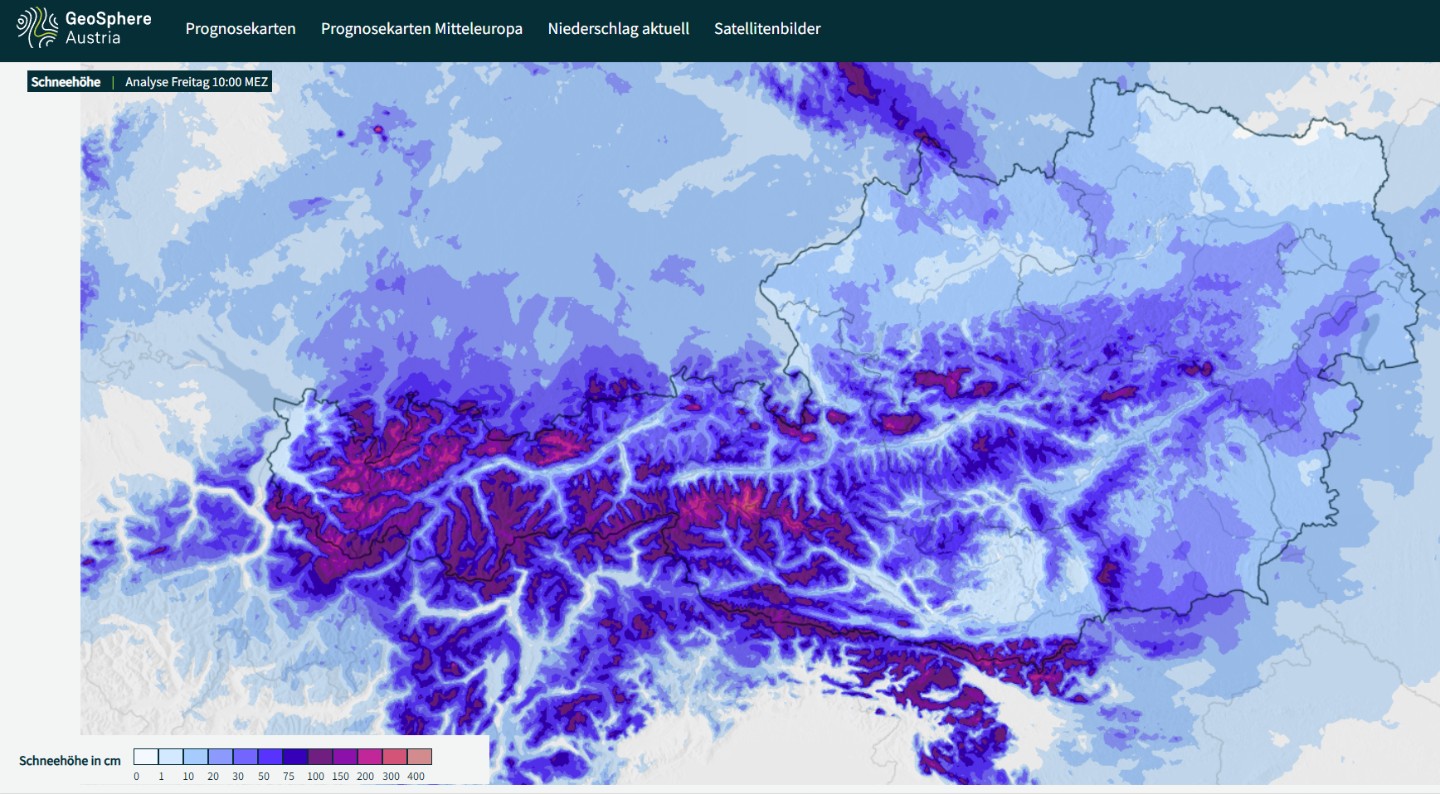The height and width of the screenshot is (794, 1440).
Task: Select the 75 cm dark blue swatch
Action: tap(295, 757)
